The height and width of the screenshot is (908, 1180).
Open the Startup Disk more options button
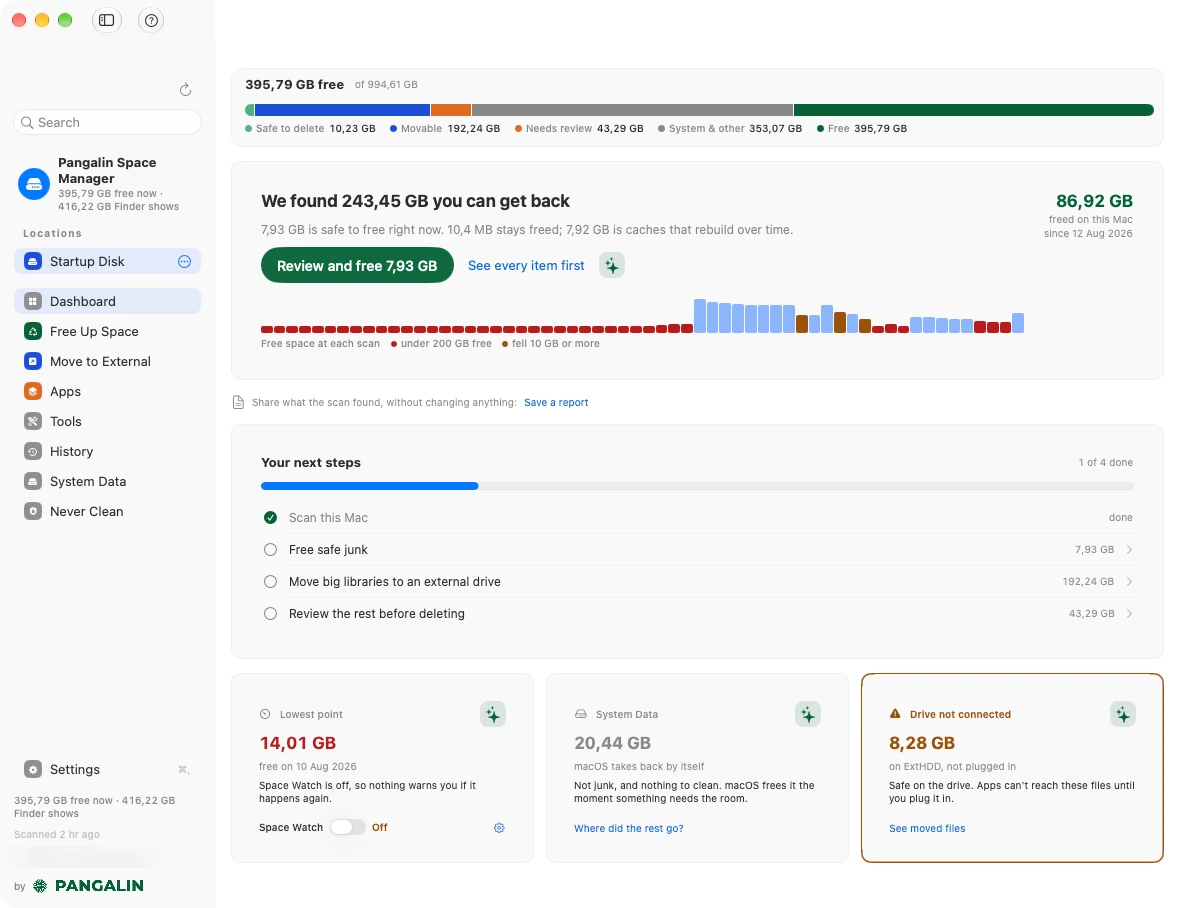click(184, 261)
